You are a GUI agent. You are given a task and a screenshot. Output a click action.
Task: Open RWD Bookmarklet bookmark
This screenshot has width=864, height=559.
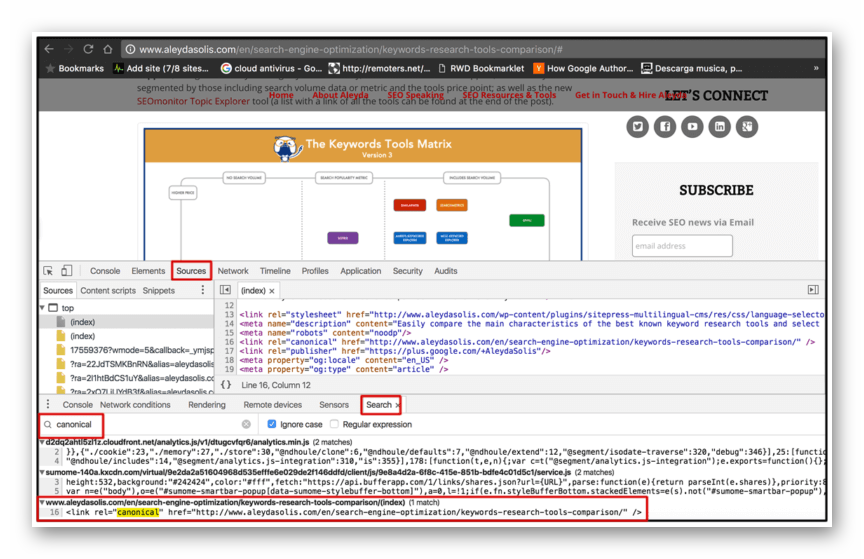pos(481,68)
